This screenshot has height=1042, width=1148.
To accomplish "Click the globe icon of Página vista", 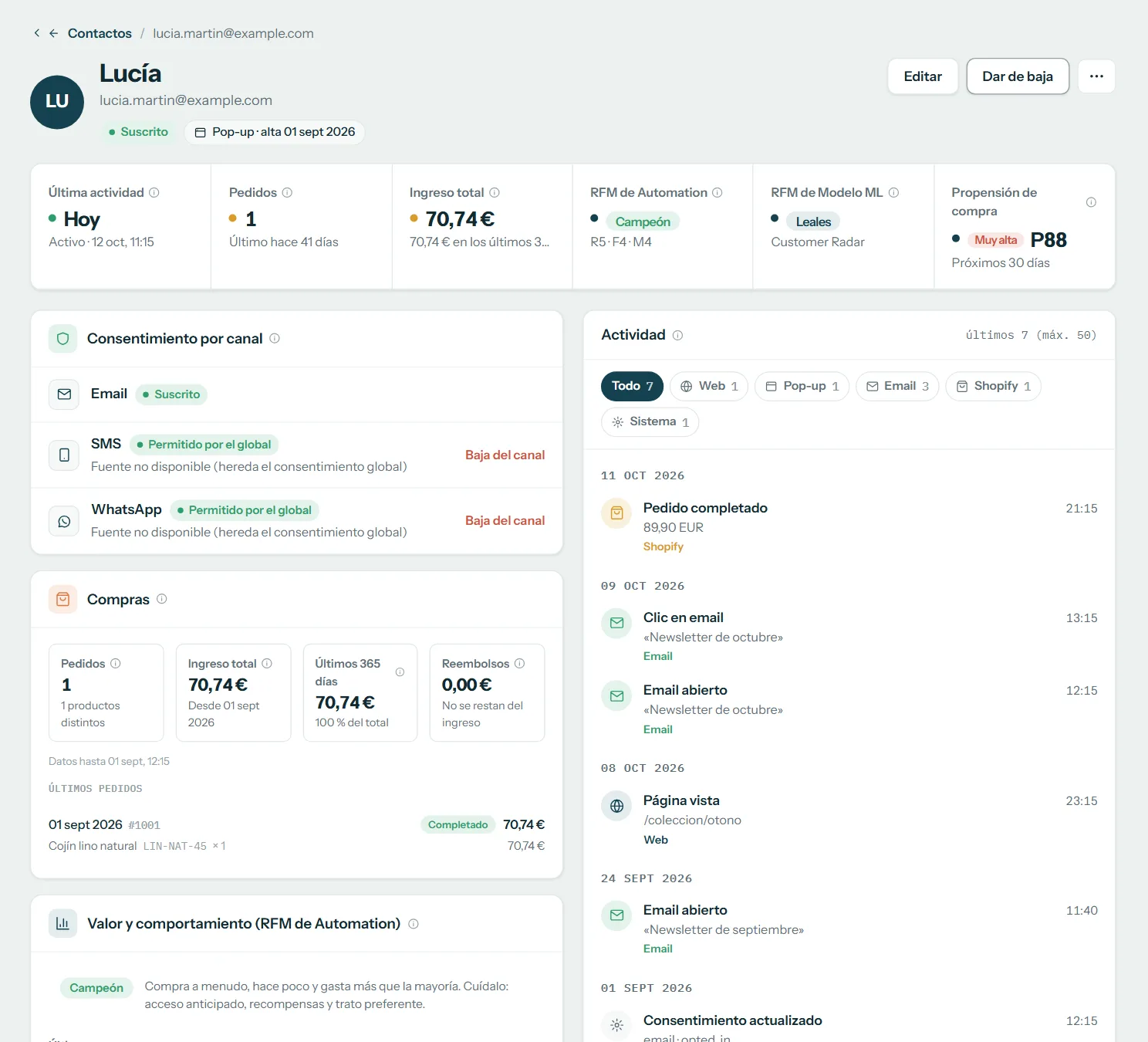I will (616, 806).
